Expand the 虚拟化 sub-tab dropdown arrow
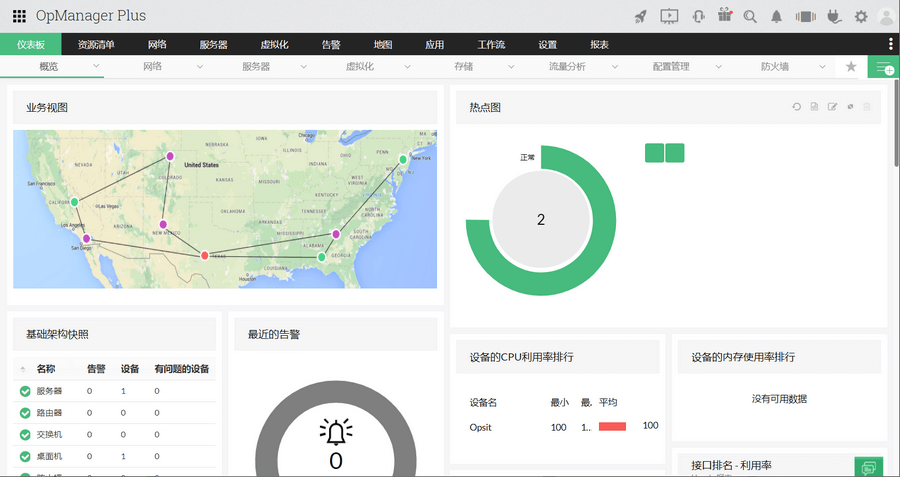This screenshot has width=900, height=477. (407, 67)
